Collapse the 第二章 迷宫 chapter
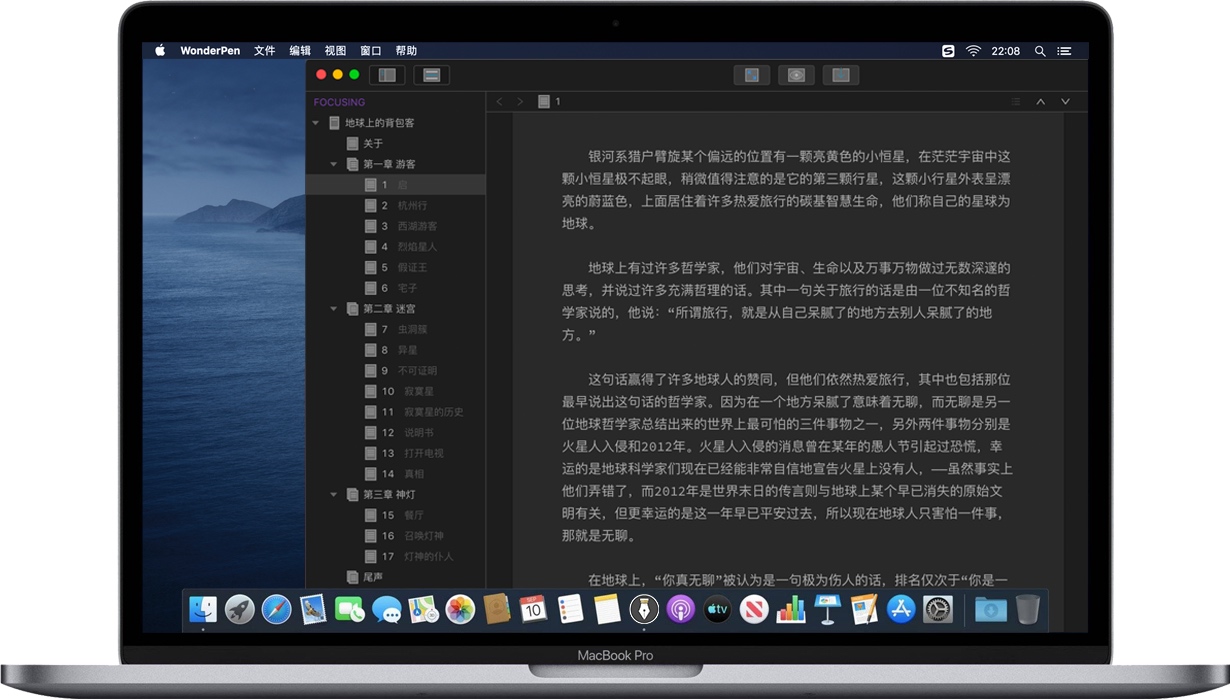The image size is (1230, 700). [333, 308]
